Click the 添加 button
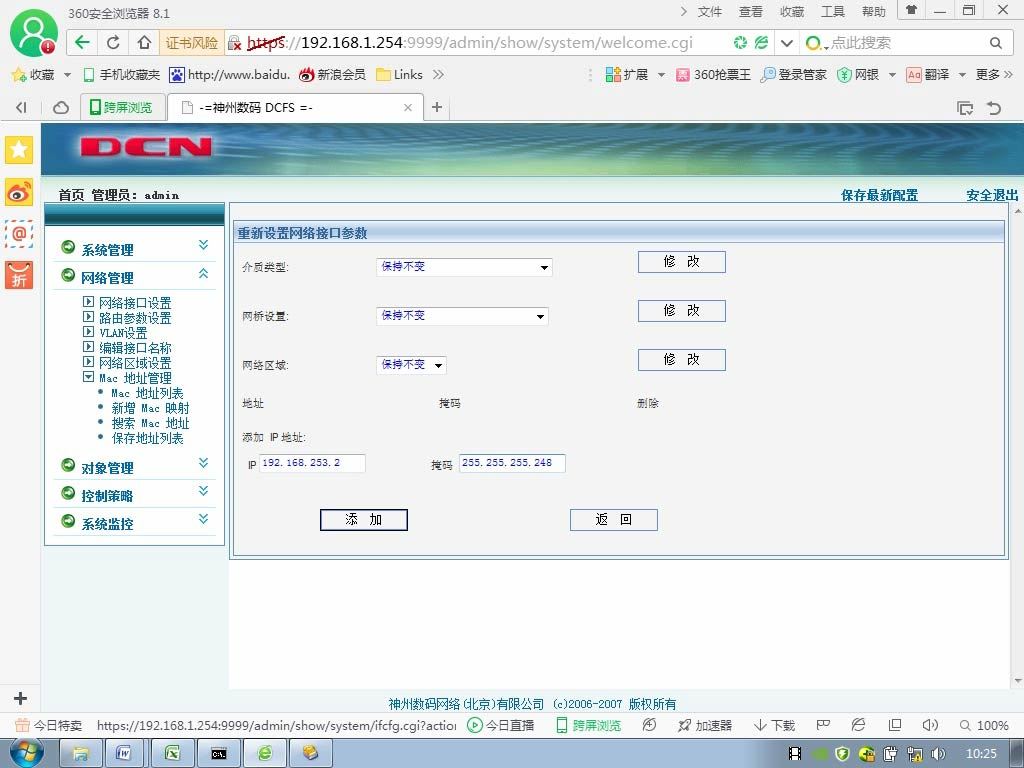Screen dimensions: 1024x768 [x=364, y=520]
